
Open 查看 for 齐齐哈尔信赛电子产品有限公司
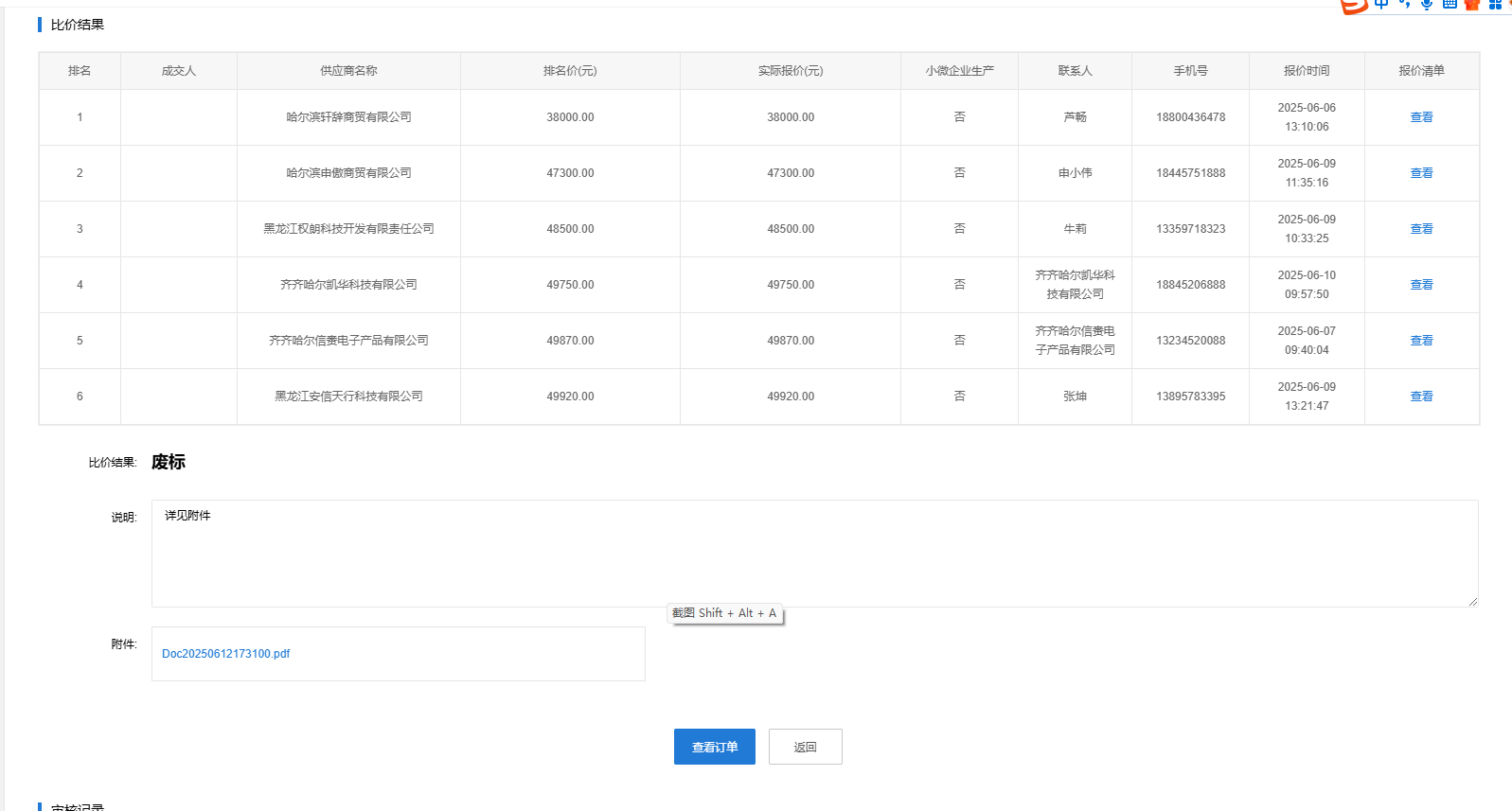click(x=1421, y=341)
